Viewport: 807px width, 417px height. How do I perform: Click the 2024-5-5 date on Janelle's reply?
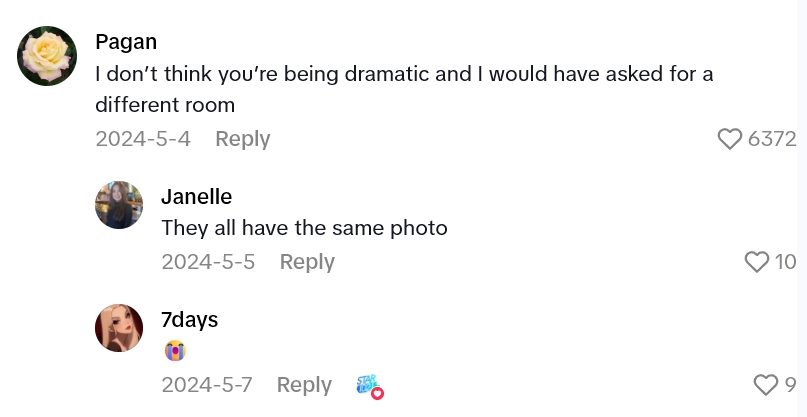click(x=208, y=262)
